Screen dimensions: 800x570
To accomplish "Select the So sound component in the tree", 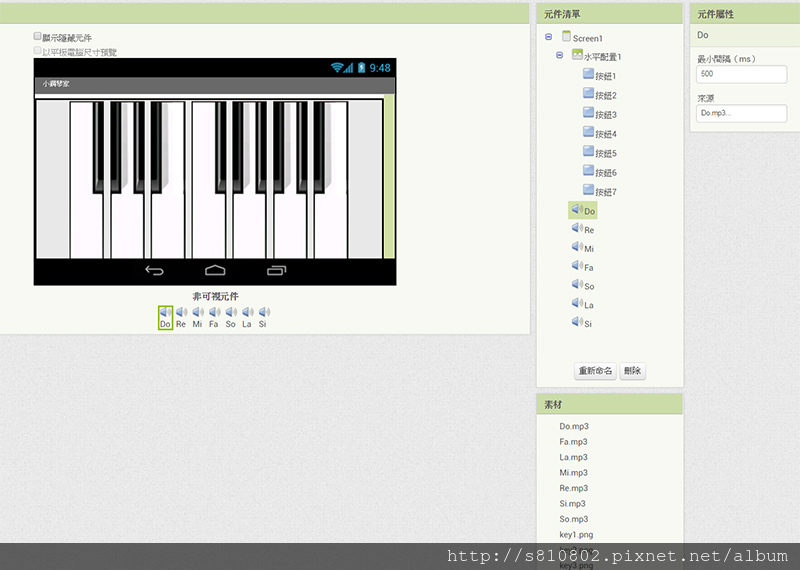I will tap(583, 285).
